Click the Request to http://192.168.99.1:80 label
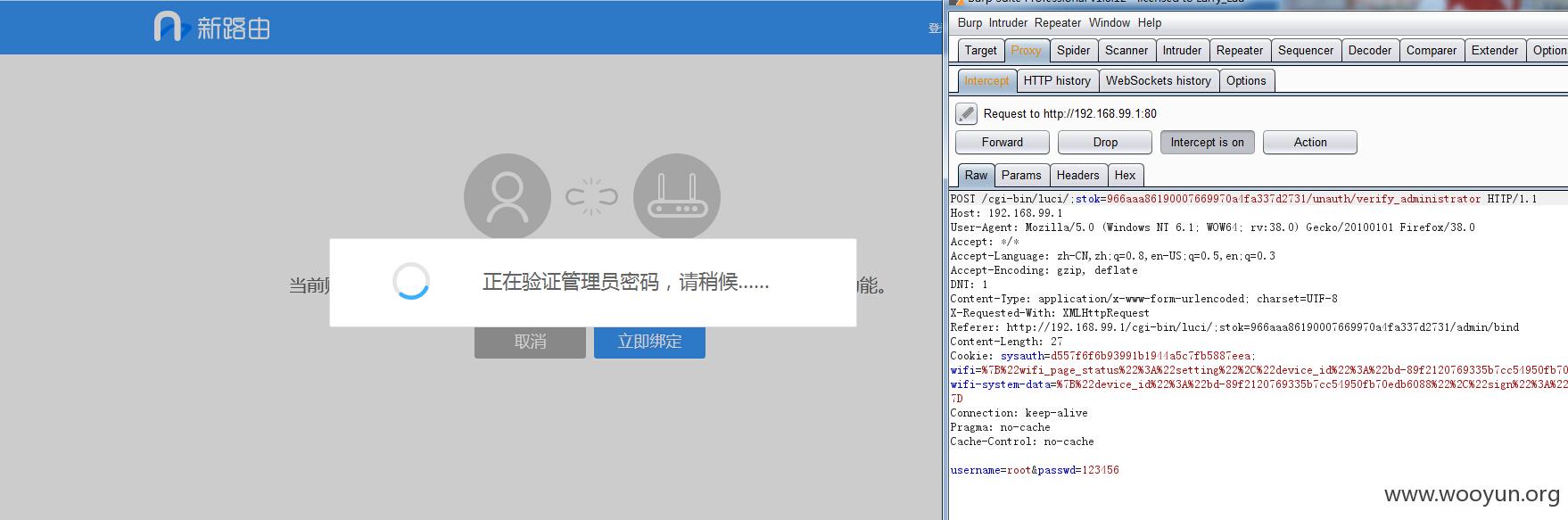 (x=1069, y=113)
